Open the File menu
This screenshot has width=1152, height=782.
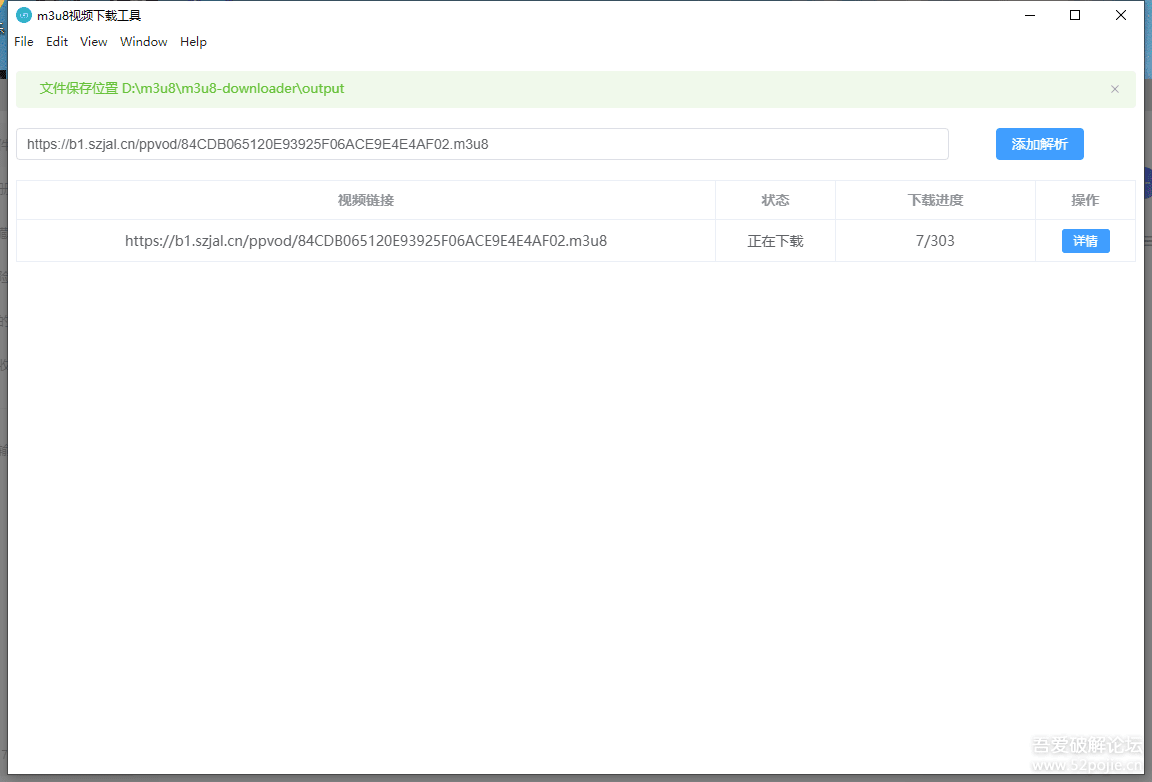tap(24, 42)
